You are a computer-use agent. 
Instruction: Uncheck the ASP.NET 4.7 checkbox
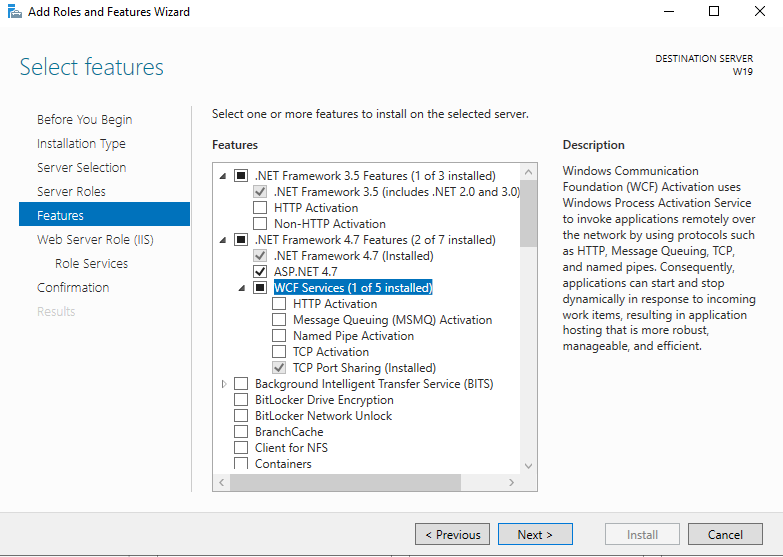point(260,272)
